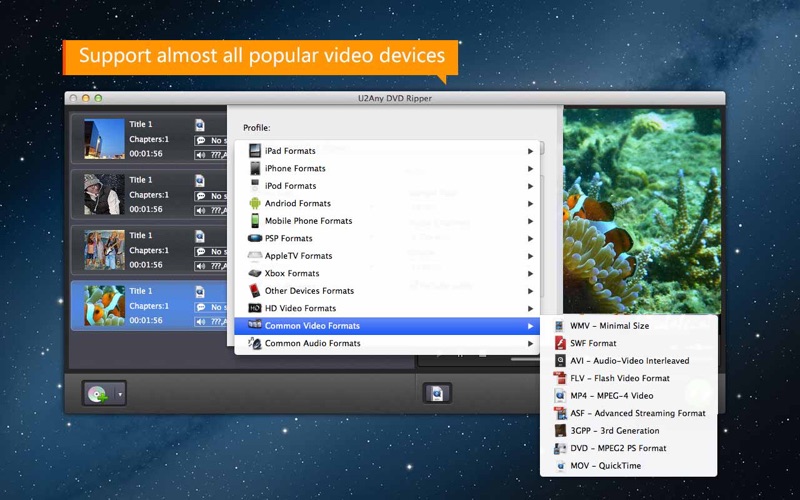Select SWF Format option

[x=629, y=343]
